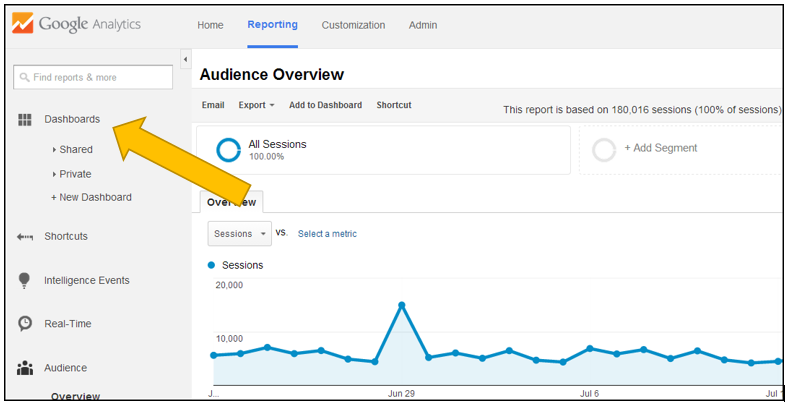Switch to the Customization tab

click(353, 25)
